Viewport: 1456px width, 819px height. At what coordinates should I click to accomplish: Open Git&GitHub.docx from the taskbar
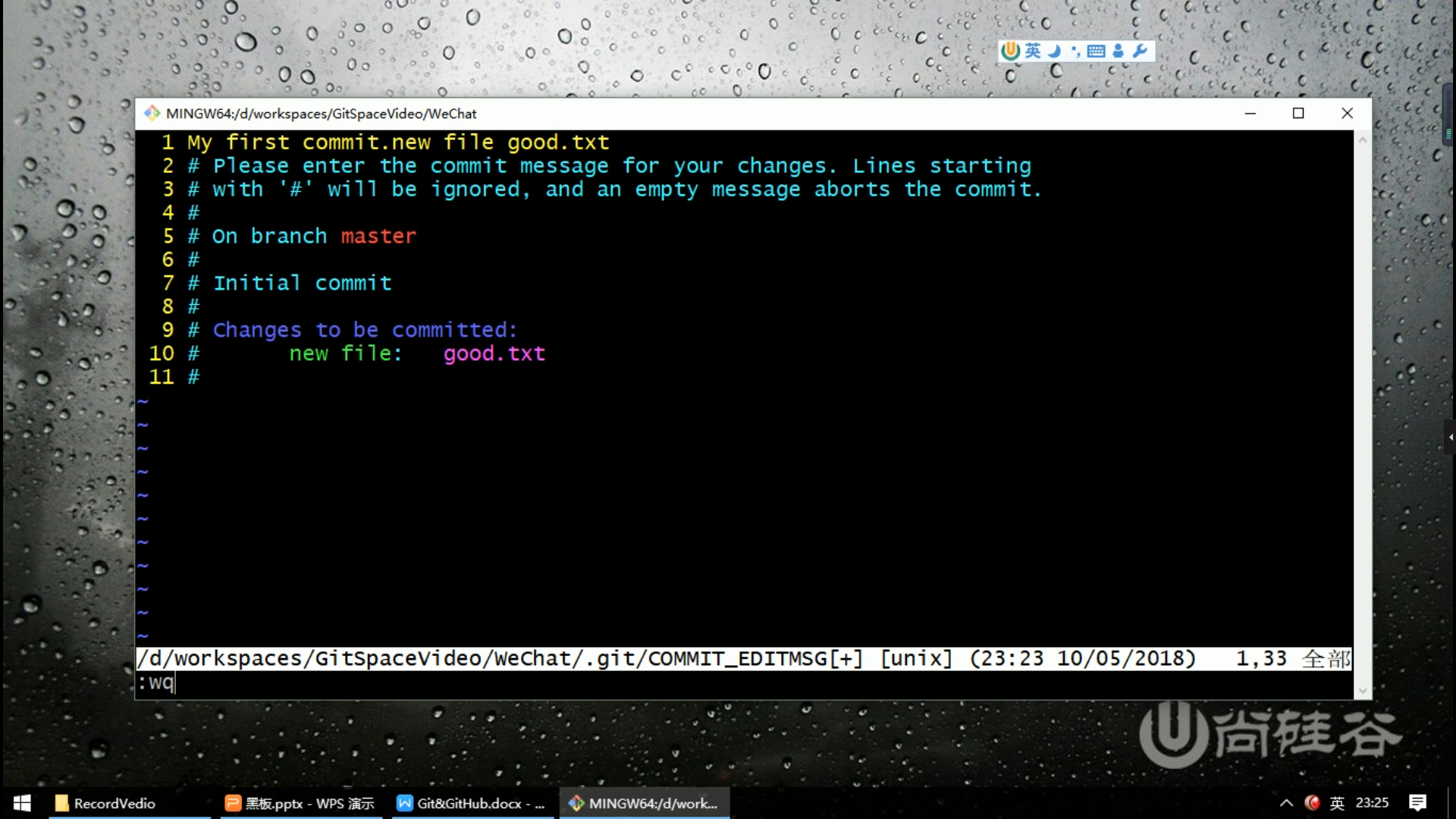pos(470,803)
